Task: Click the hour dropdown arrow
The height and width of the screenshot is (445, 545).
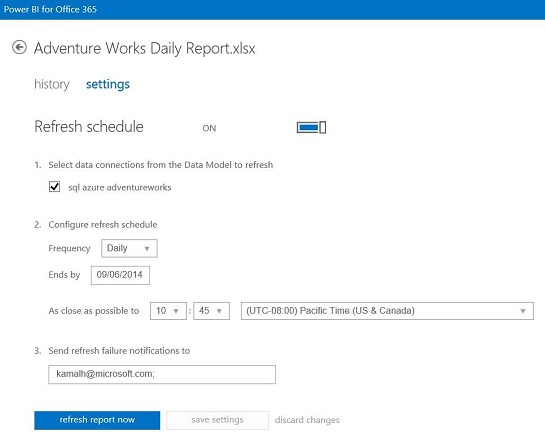Action: [176, 311]
